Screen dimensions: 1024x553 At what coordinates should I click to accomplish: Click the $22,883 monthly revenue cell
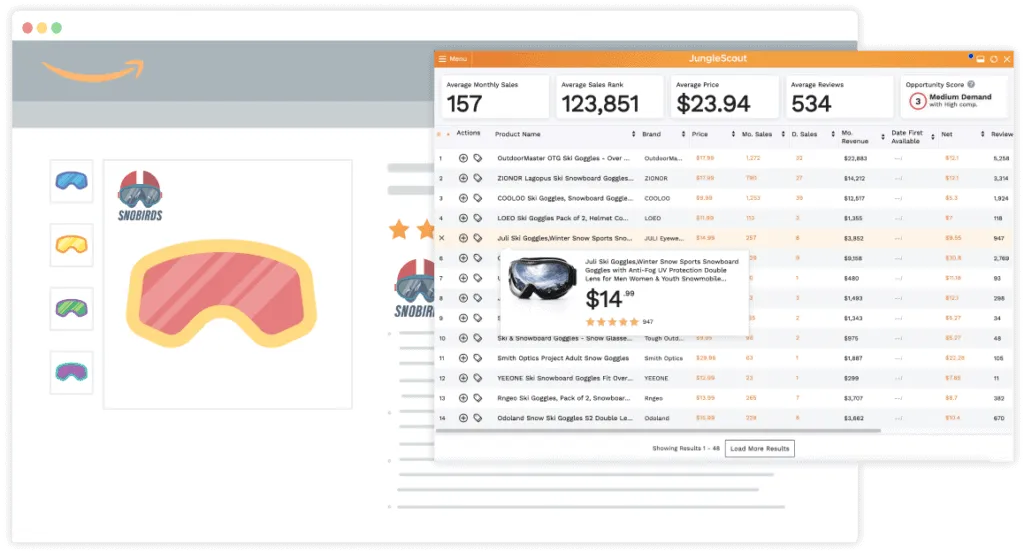[855, 158]
